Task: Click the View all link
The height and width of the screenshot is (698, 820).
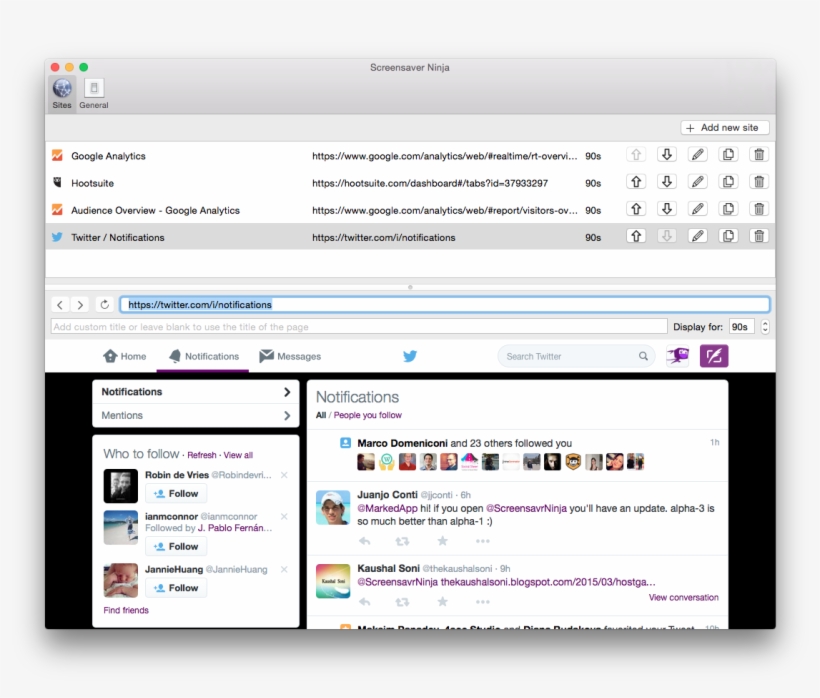Action: 238,455
